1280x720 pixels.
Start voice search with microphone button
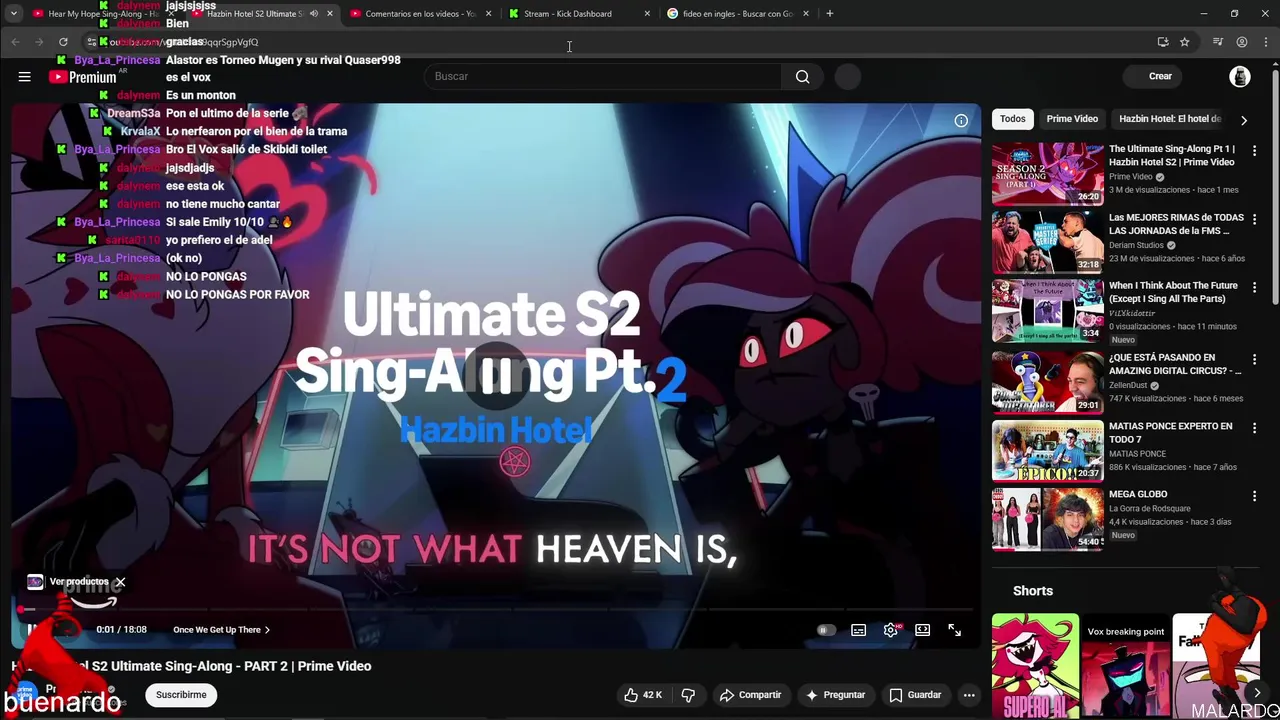pos(847,76)
